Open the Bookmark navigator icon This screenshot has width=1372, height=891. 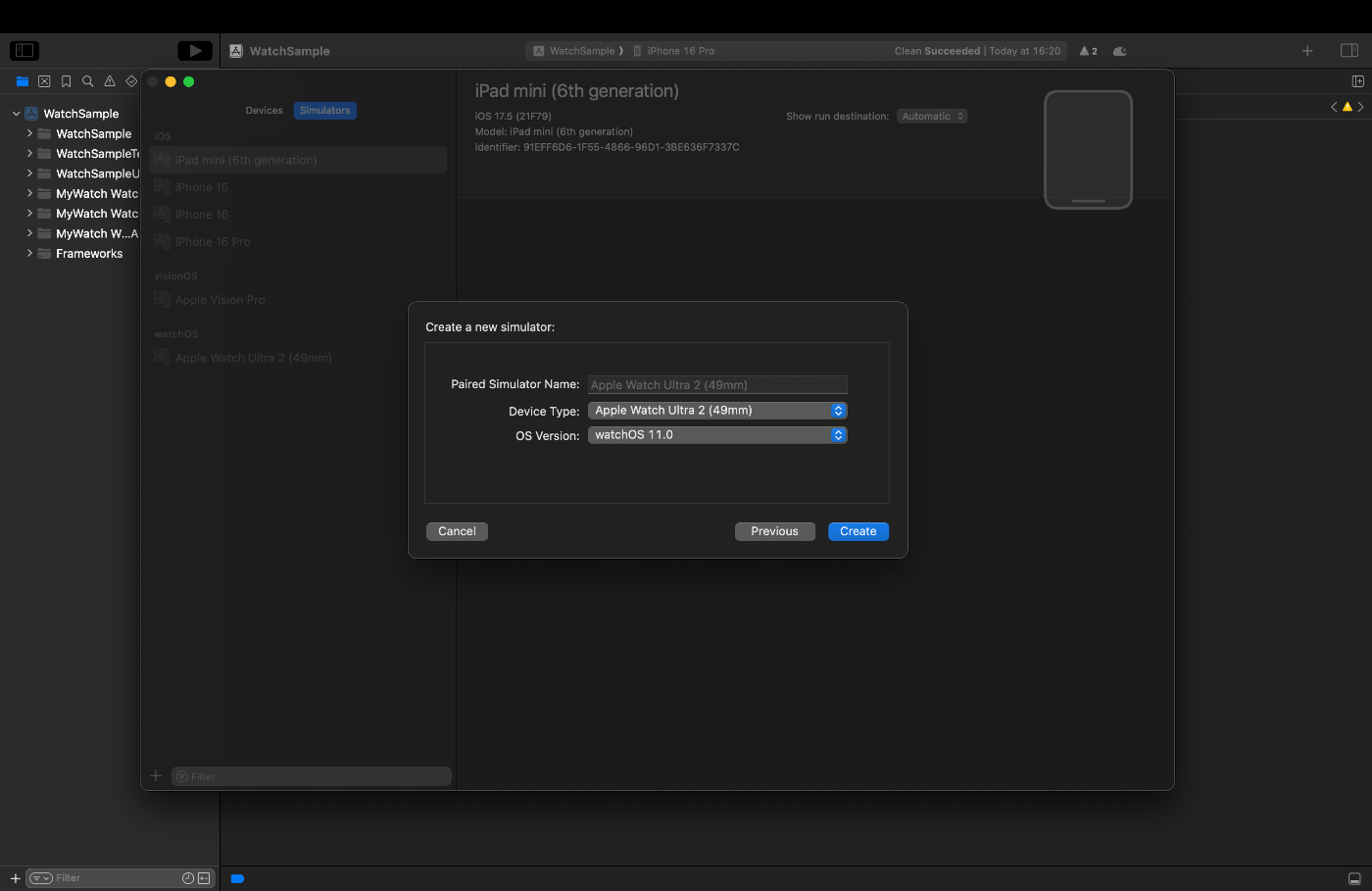click(x=67, y=81)
